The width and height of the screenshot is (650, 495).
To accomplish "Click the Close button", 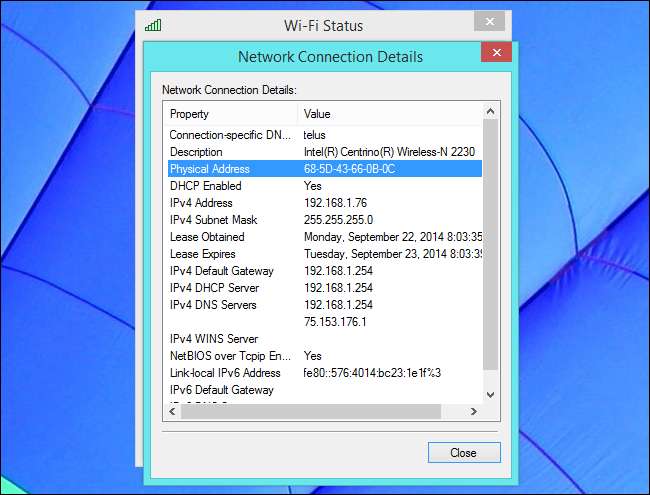I will [464, 452].
